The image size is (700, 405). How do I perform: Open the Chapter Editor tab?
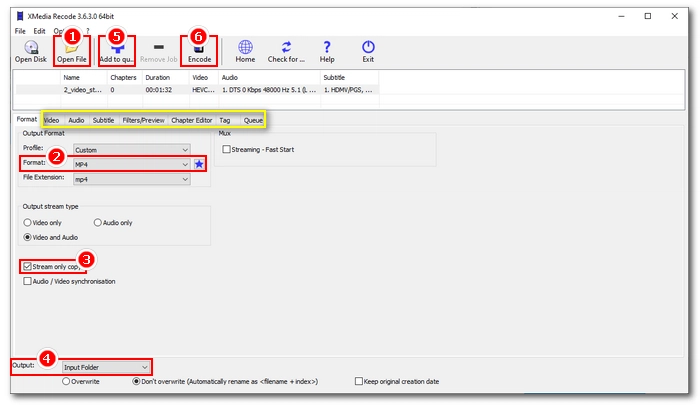coord(192,120)
